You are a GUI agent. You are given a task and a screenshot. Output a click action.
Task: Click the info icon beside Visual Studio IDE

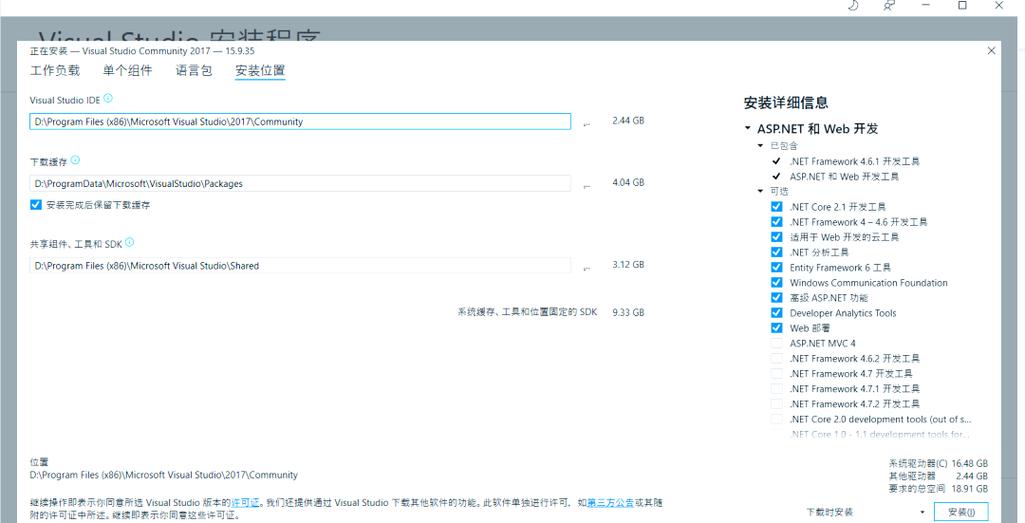click(108, 99)
